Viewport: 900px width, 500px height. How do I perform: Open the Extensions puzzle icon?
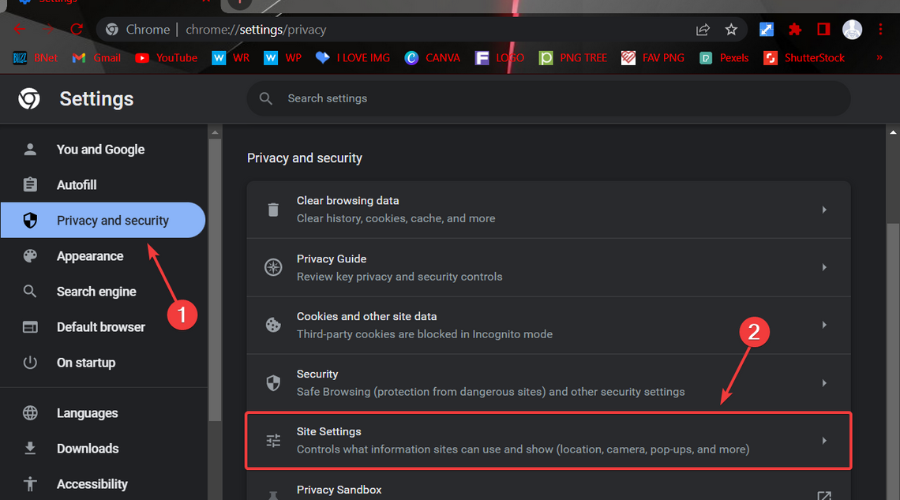(795, 29)
